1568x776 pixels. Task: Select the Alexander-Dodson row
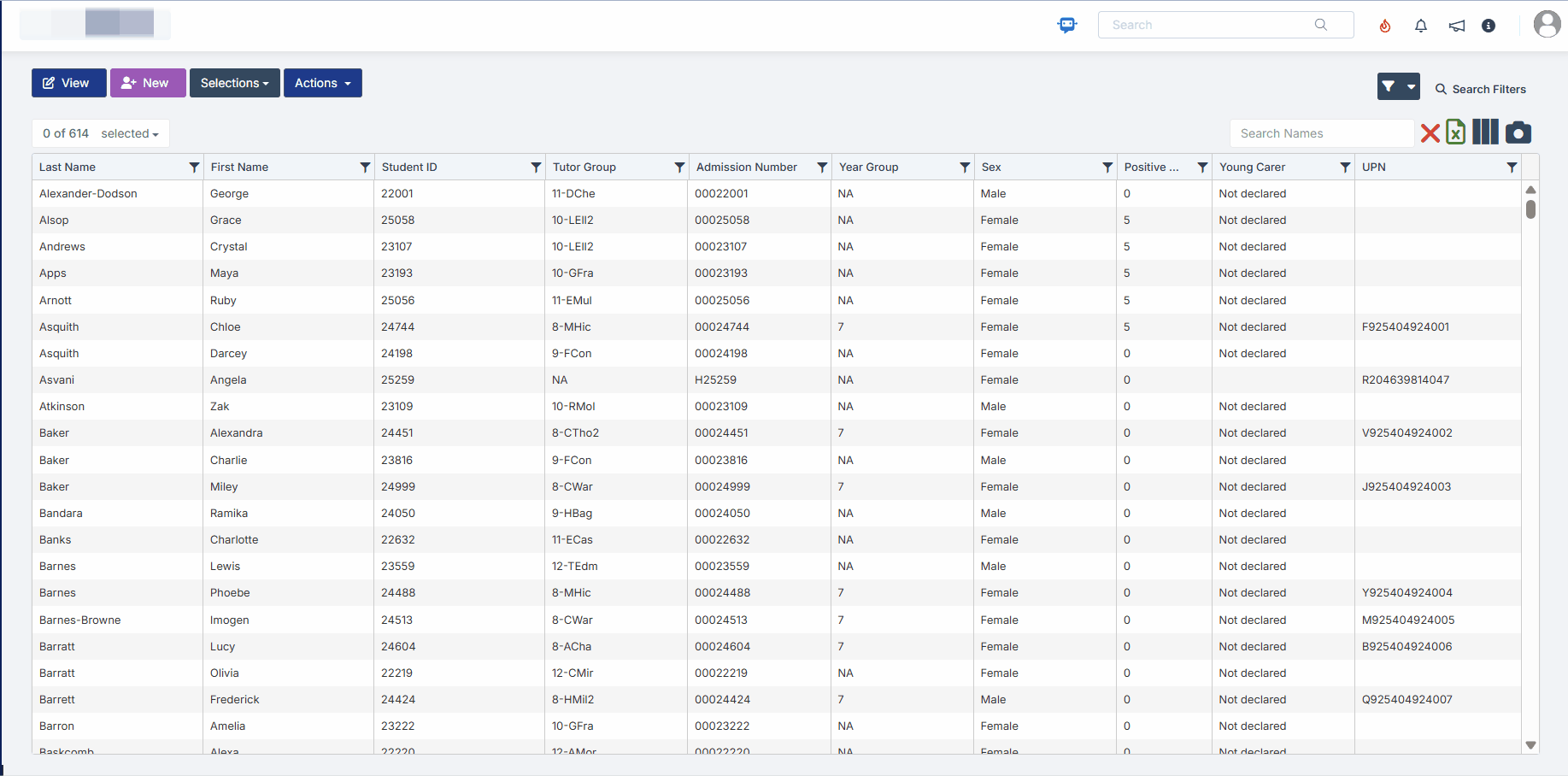(777, 194)
